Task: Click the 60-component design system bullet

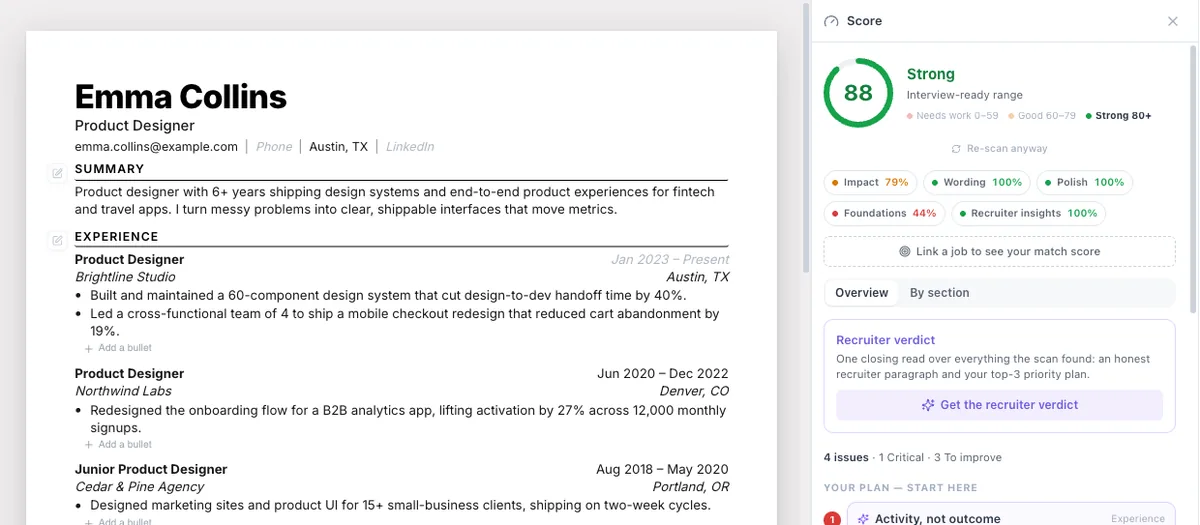Action: (x=388, y=296)
